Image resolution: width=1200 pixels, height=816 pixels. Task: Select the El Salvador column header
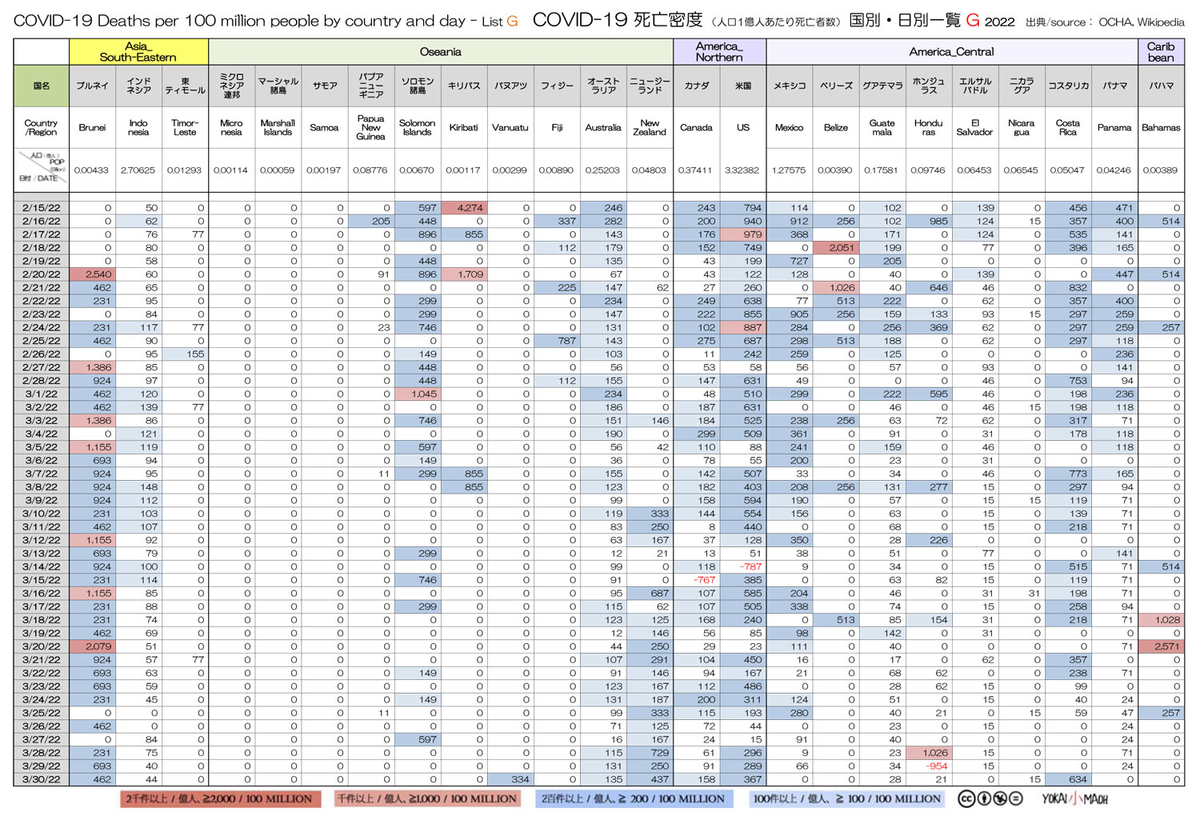coord(975,128)
